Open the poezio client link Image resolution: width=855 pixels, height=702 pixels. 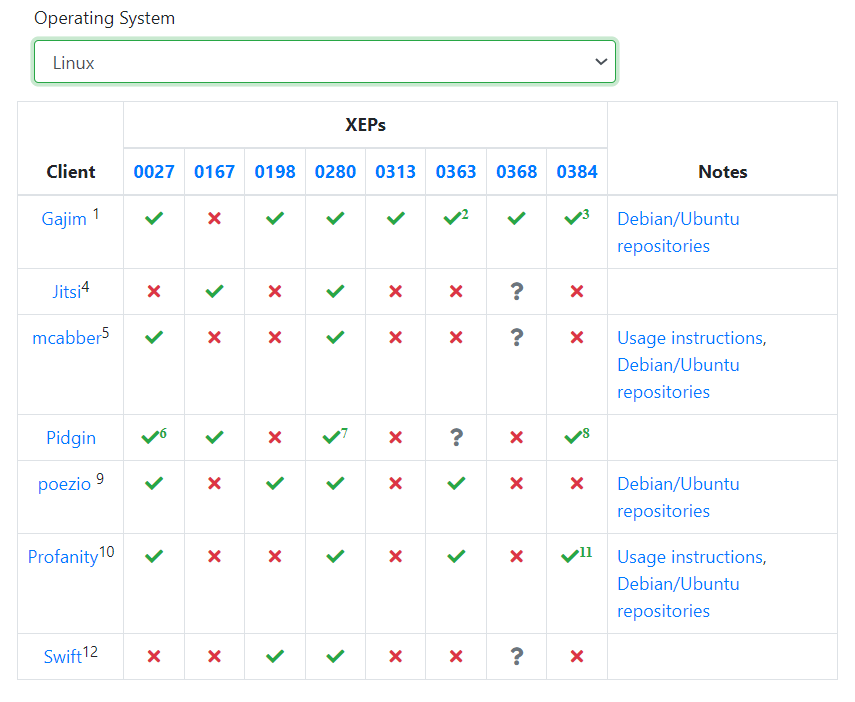coord(64,484)
